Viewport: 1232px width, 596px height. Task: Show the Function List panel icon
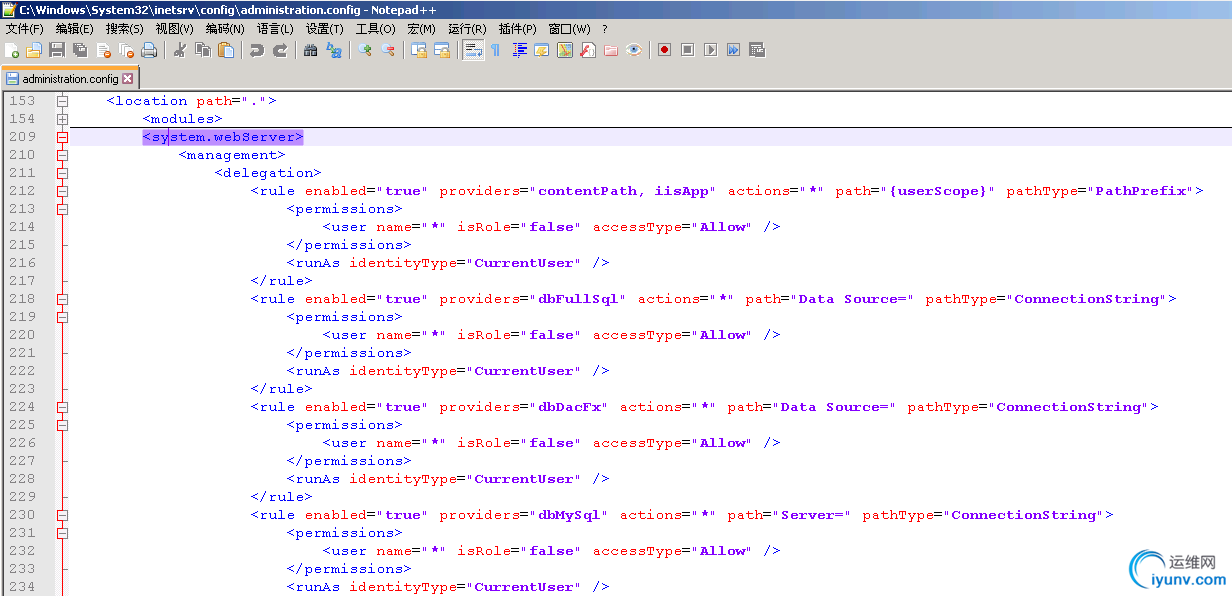[x=588, y=50]
